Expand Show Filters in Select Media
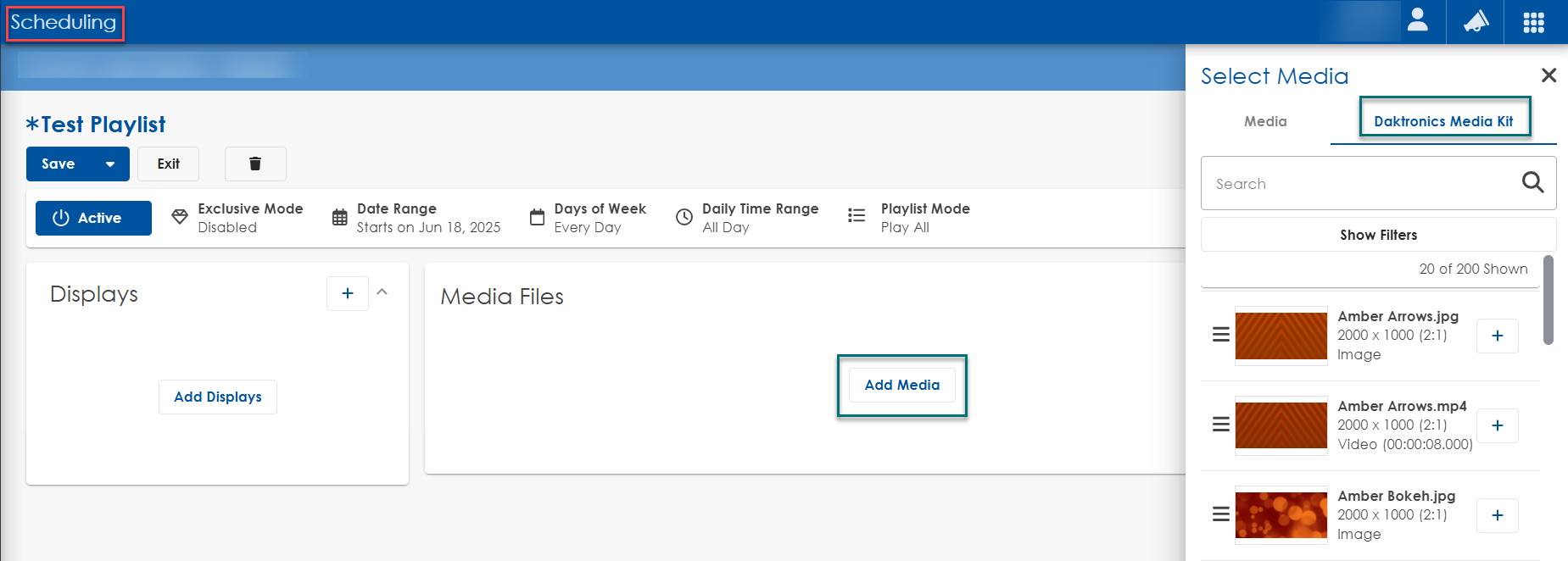Image resolution: width=1568 pixels, height=561 pixels. (x=1378, y=235)
